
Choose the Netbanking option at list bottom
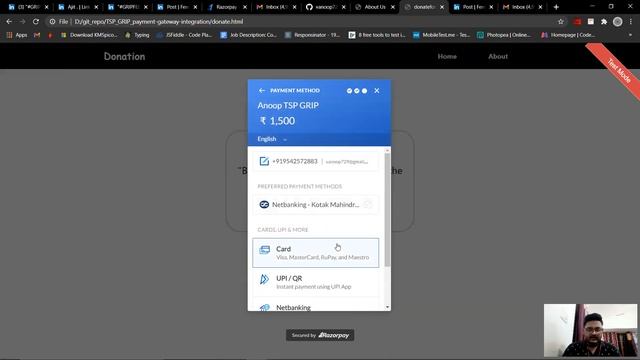[316, 305]
